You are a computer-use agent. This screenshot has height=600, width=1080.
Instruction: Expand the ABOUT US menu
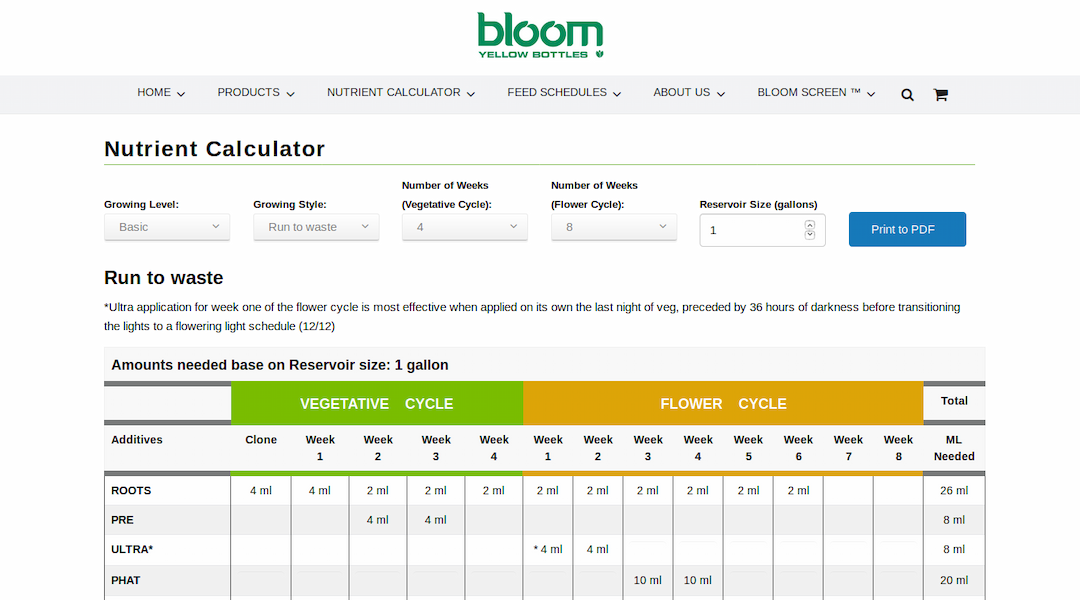point(689,93)
